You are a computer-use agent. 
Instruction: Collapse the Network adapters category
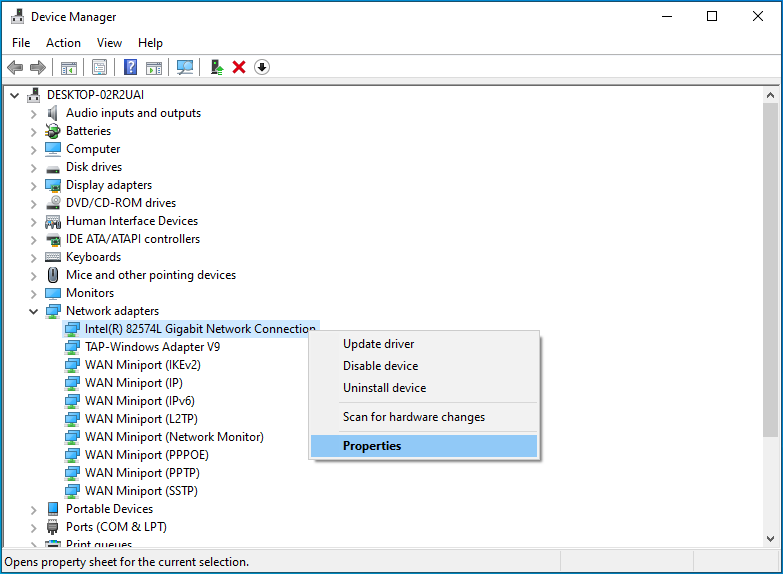(33, 311)
